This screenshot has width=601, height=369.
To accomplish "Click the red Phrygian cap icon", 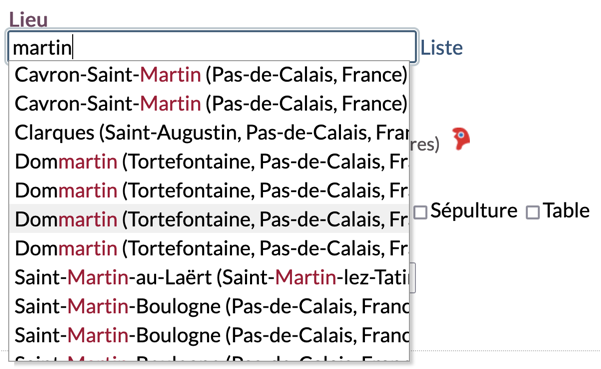I will [x=461, y=138].
